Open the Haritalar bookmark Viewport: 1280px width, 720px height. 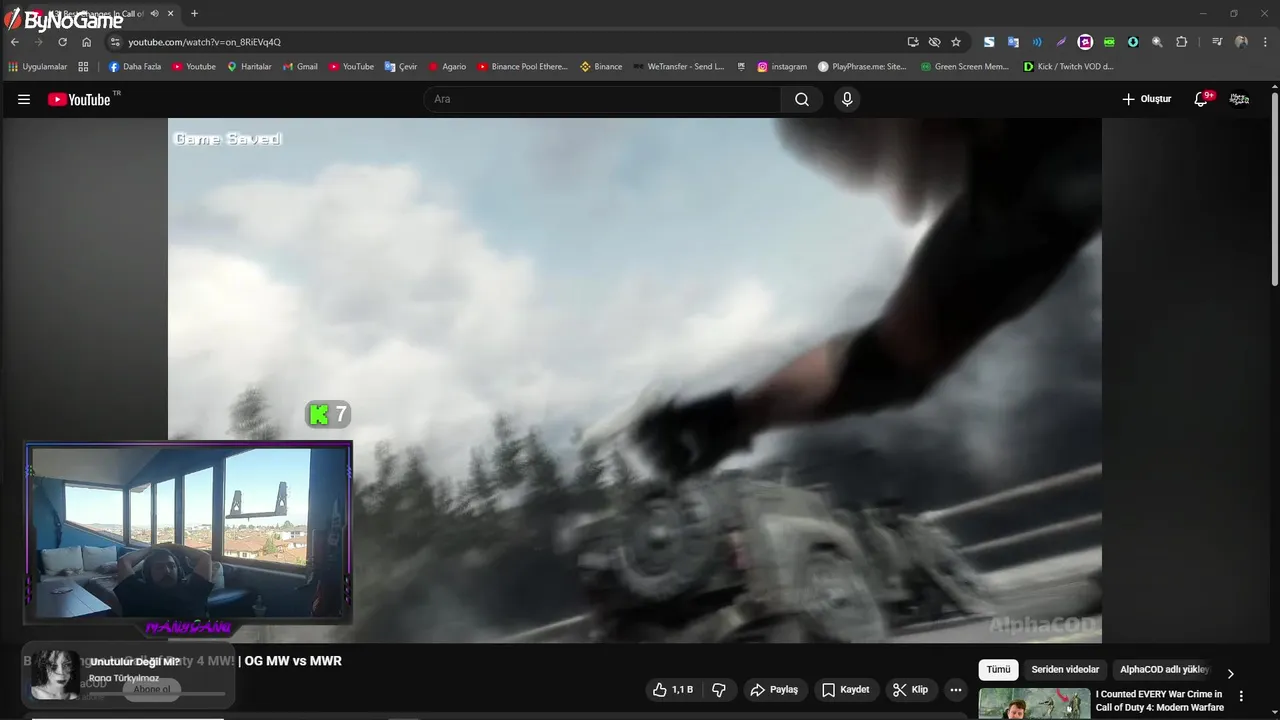pos(249,67)
